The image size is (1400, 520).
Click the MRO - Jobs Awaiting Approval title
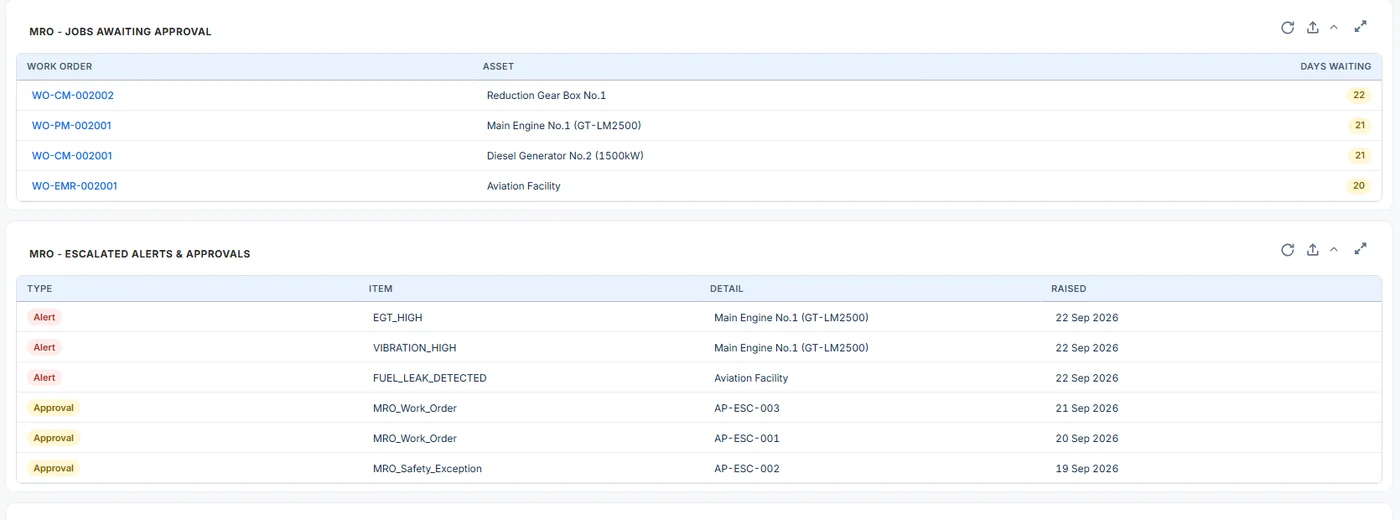pyautogui.click(x=120, y=32)
